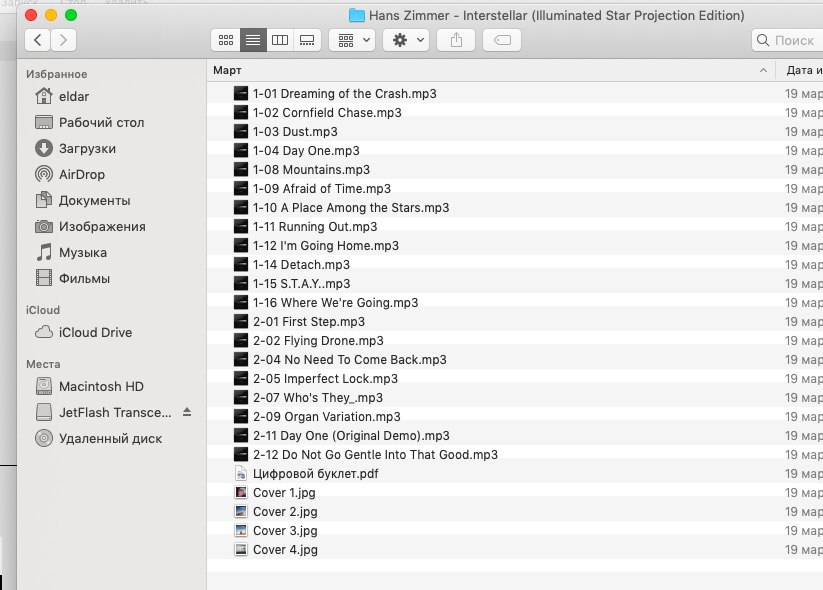
Task: Click folder proxy icon in window title
Action: click(356, 15)
